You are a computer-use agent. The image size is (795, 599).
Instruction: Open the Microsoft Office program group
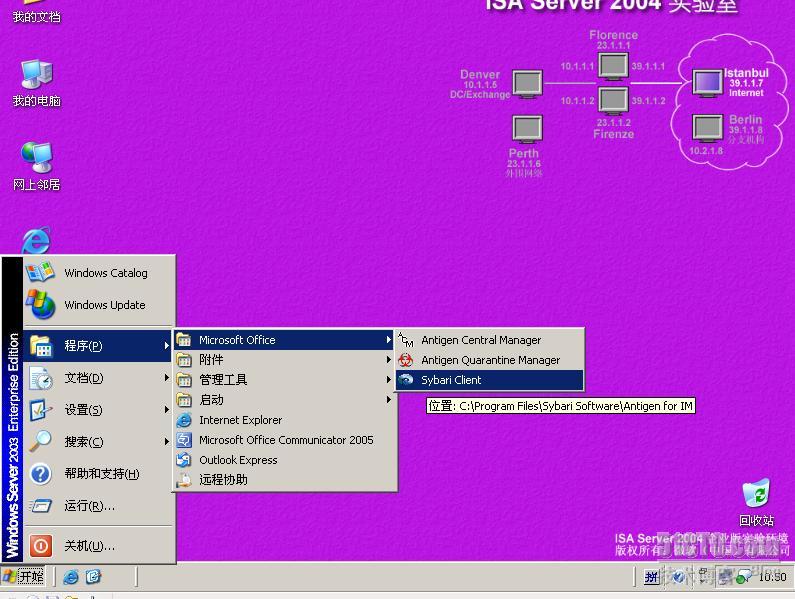tap(284, 340)
